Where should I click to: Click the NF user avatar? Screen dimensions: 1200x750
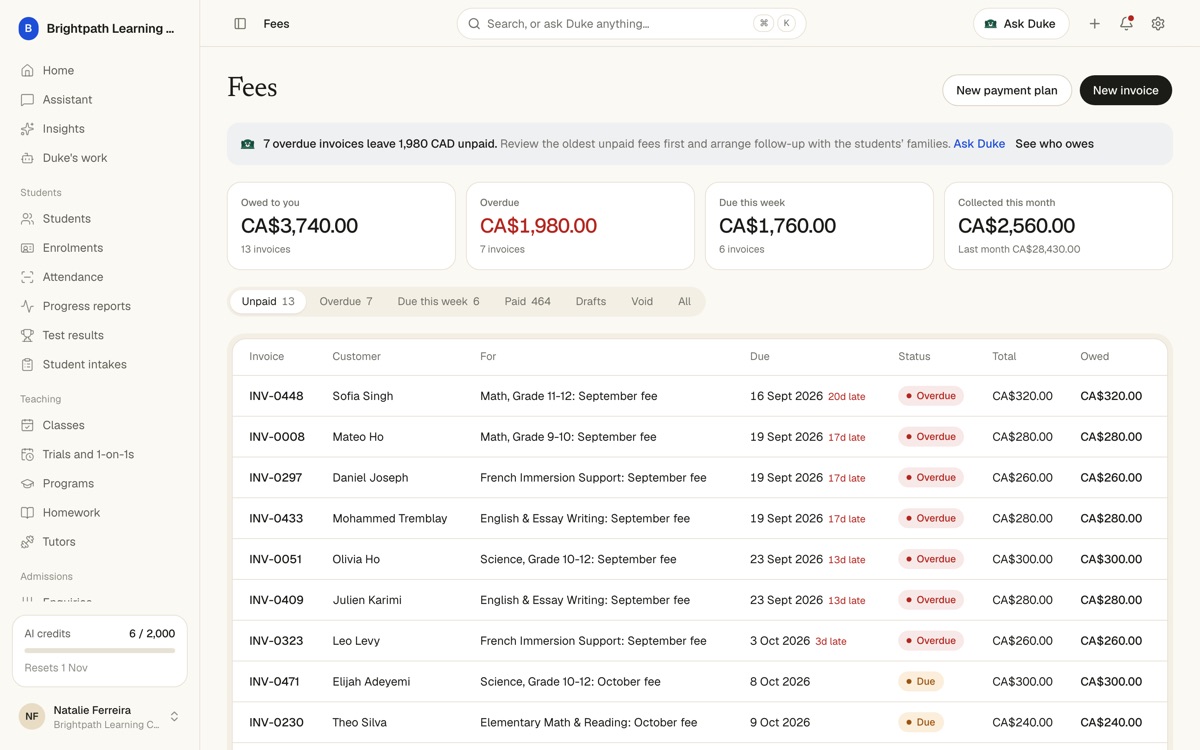(32, 716)
